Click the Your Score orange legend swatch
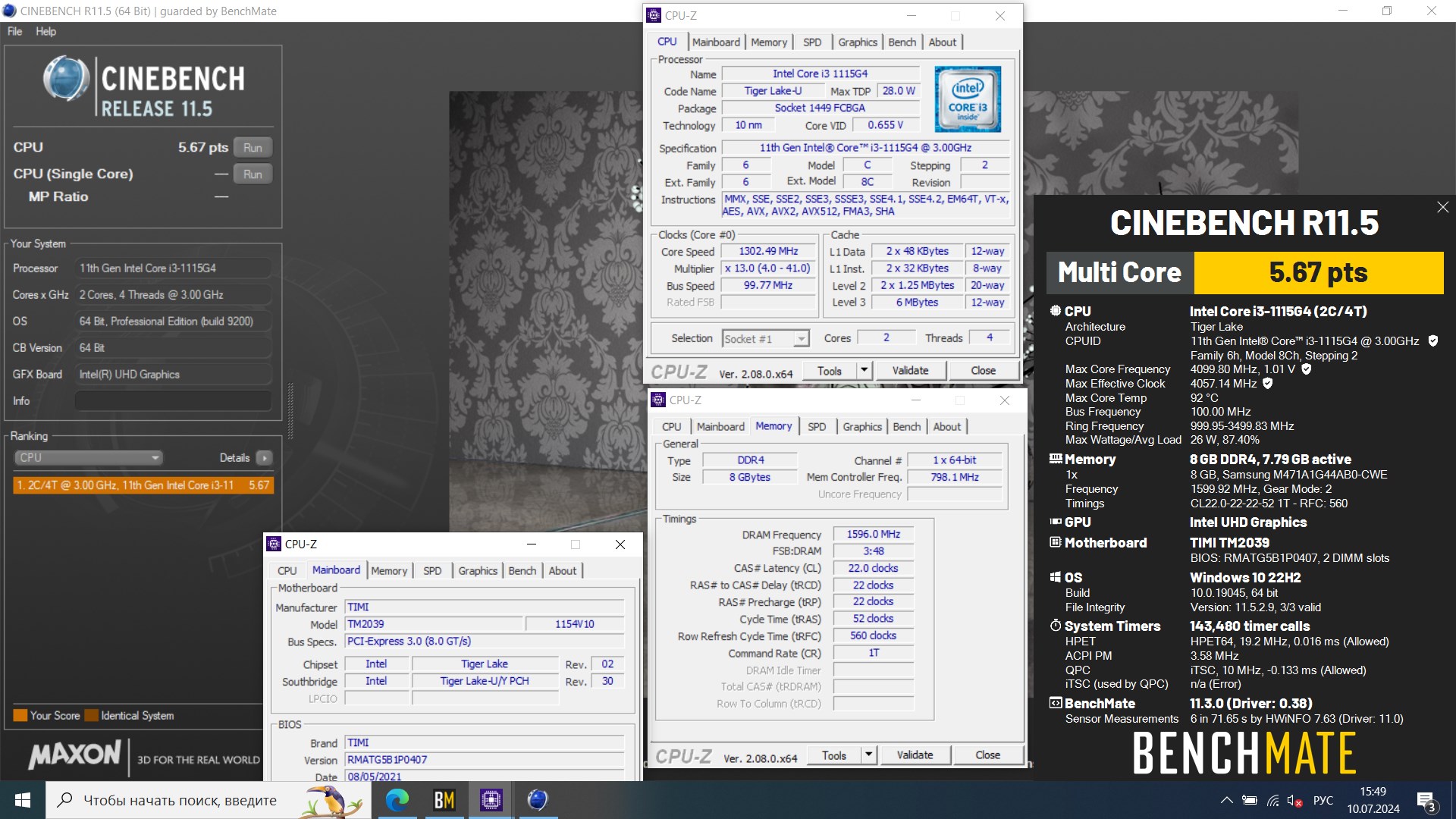The image size is (1456, 819). point(20,715)
